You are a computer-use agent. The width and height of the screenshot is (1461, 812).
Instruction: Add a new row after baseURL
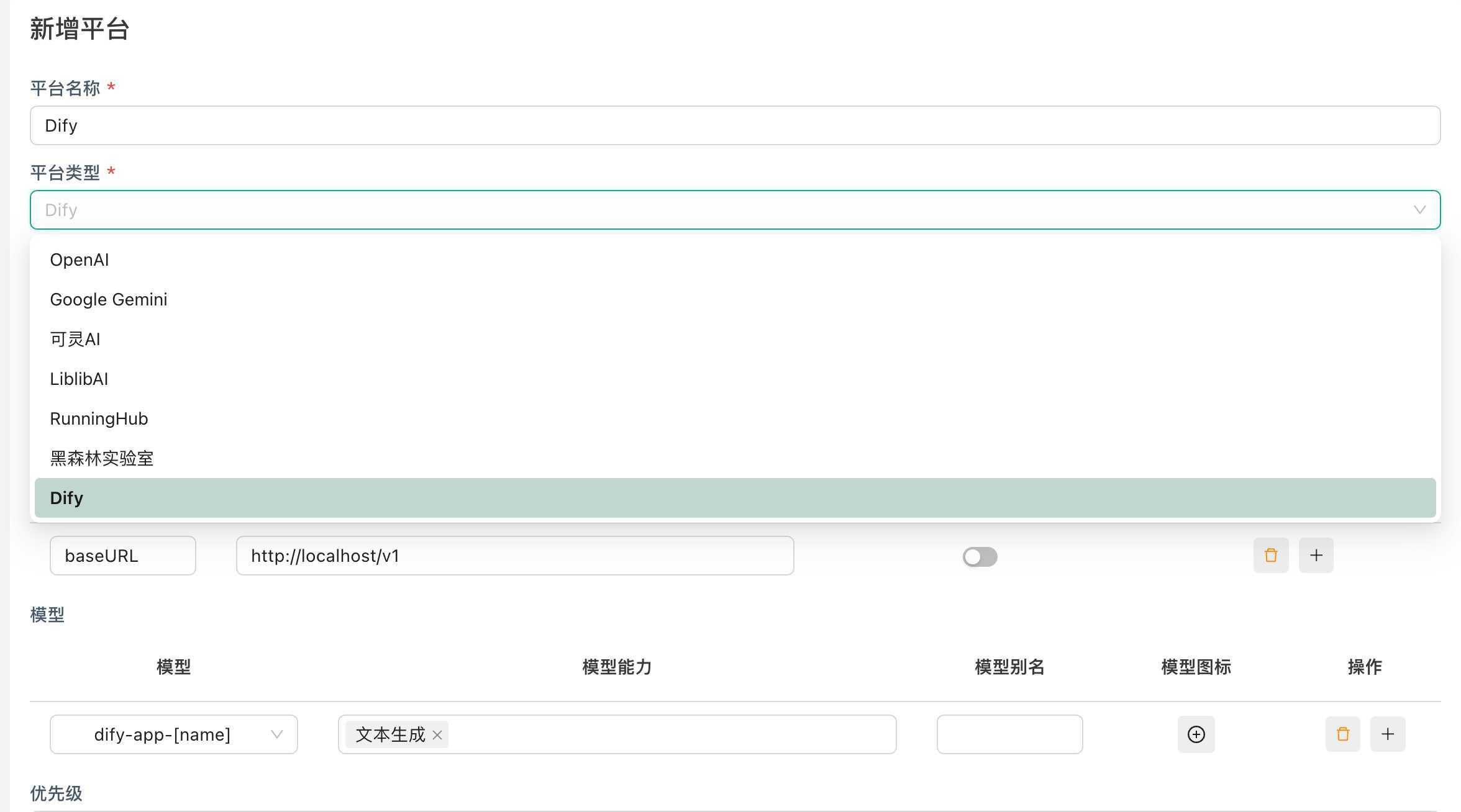click(x=1316, y=555)
